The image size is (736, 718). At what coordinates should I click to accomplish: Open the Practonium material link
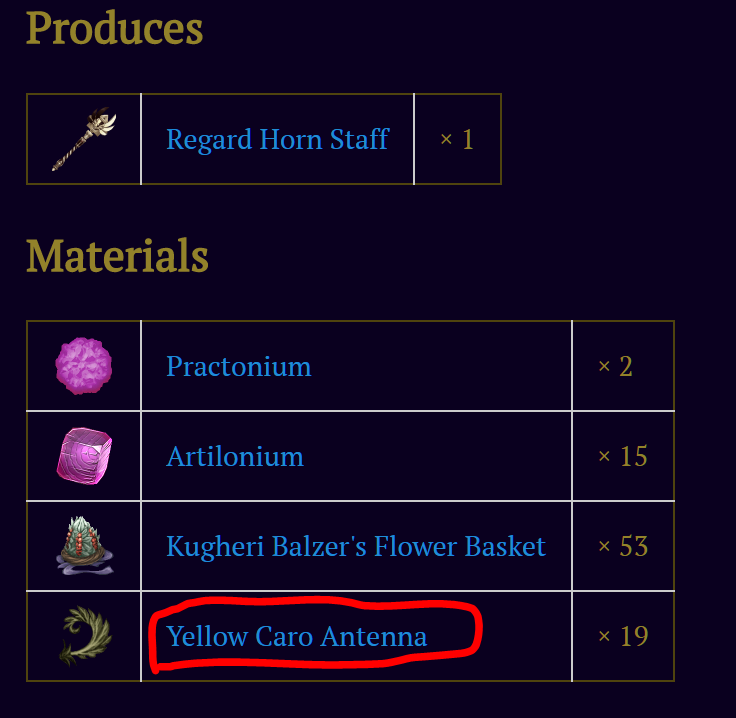click(x=238, y=366)
